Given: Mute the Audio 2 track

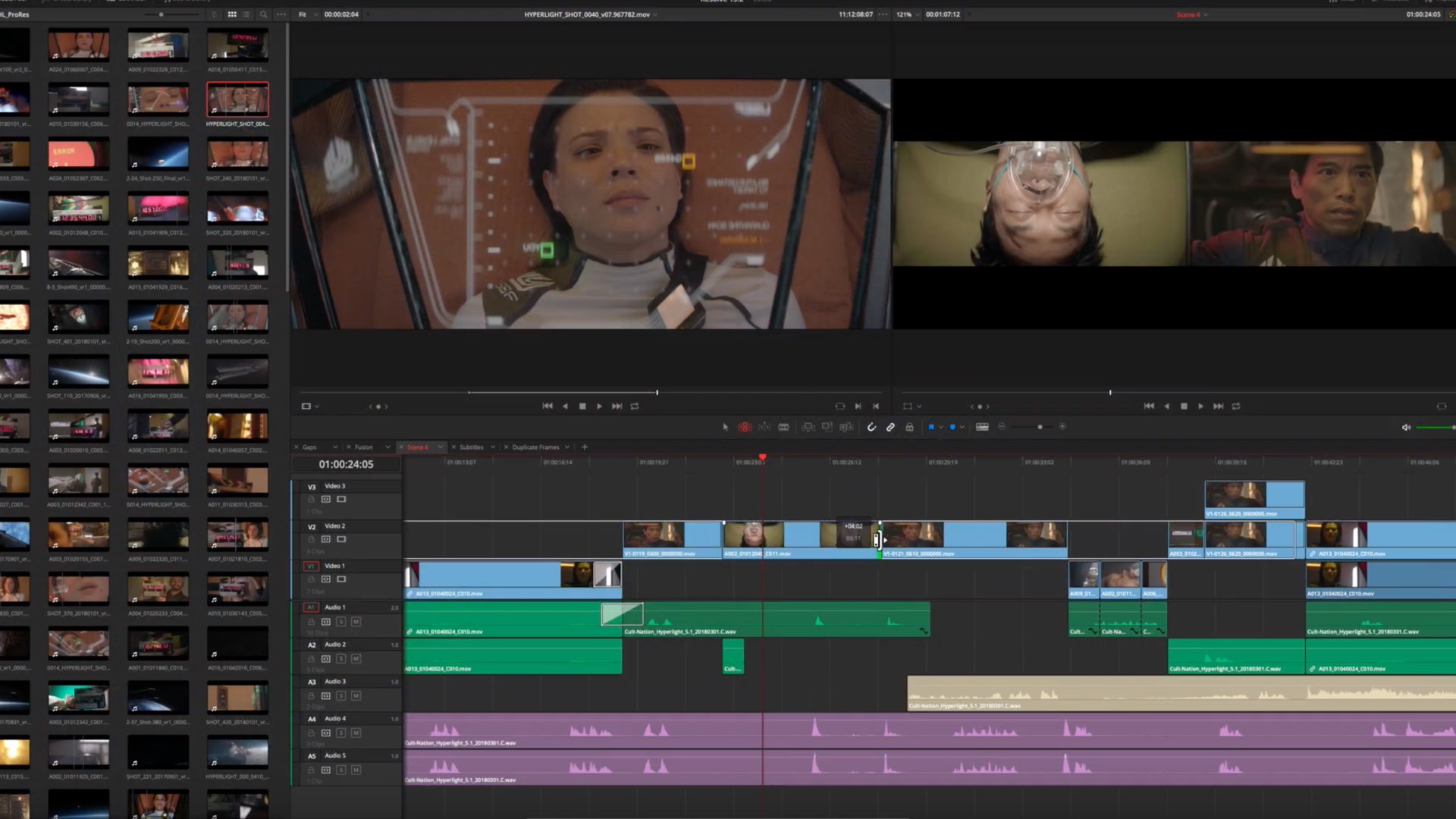Looking at the screenshot, I should tap(356, 659).
